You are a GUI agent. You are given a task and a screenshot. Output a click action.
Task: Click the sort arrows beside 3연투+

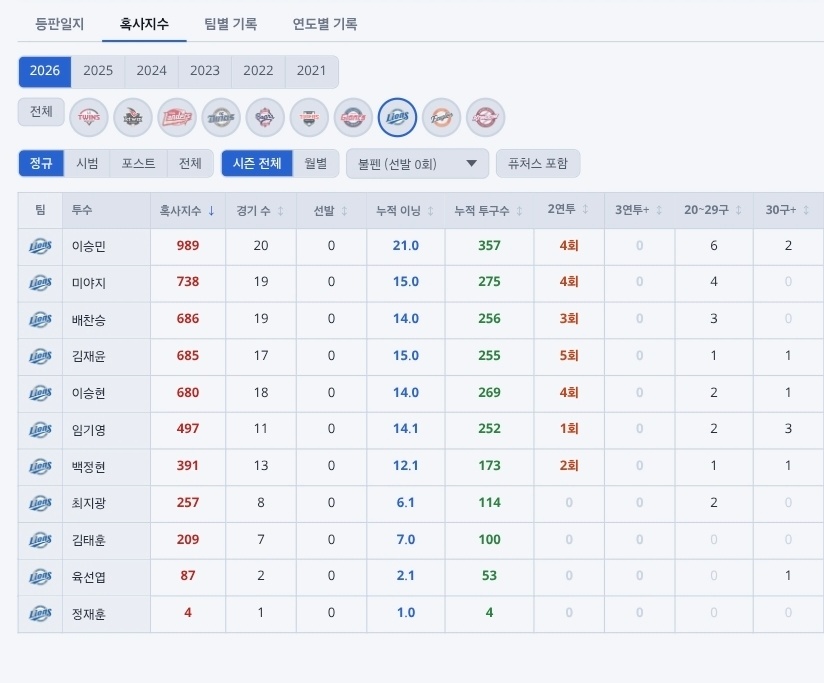coord(658,210)
